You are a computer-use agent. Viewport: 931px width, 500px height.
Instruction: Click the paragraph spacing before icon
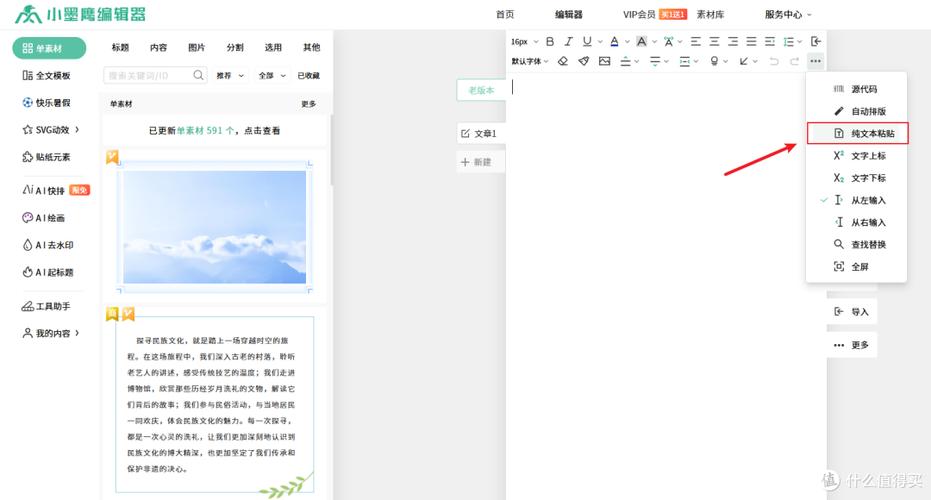click(x=625, y=61)
